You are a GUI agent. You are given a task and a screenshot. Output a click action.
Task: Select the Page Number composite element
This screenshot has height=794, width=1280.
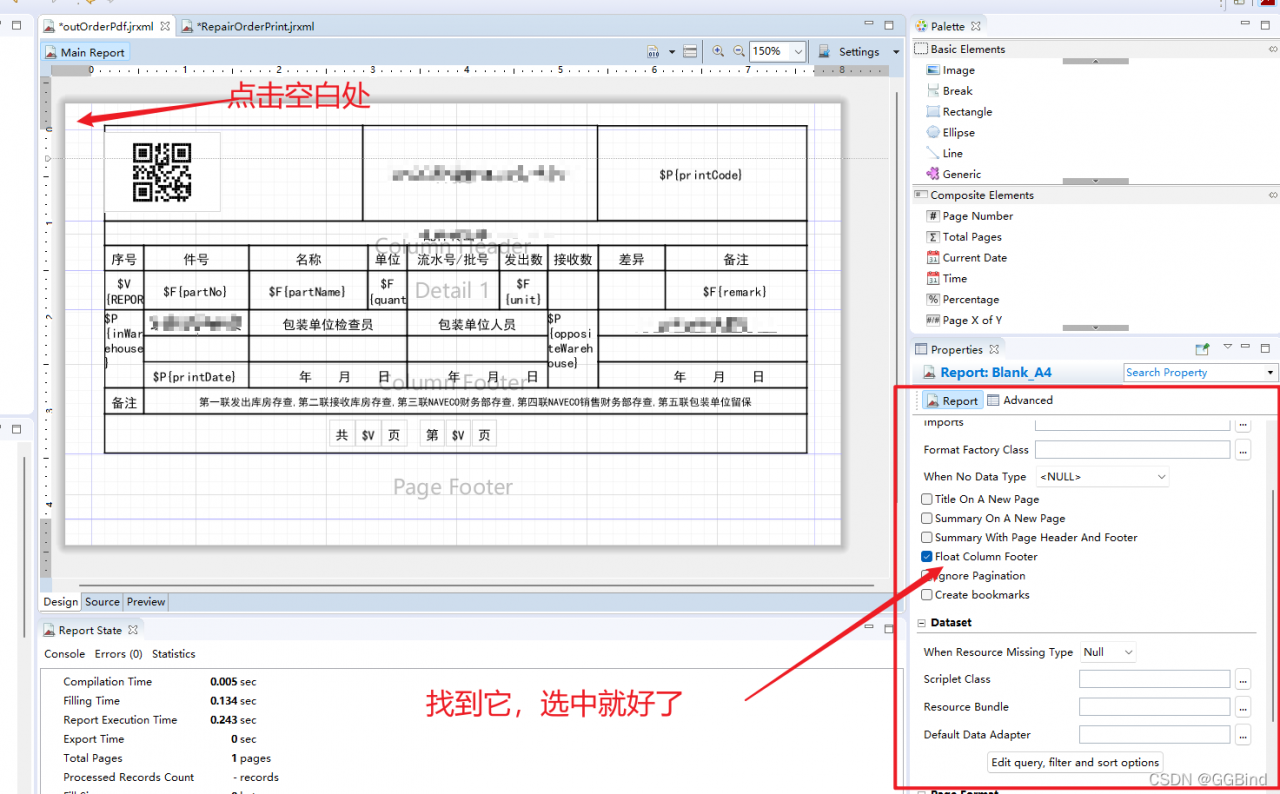click(x=969, y=216)
